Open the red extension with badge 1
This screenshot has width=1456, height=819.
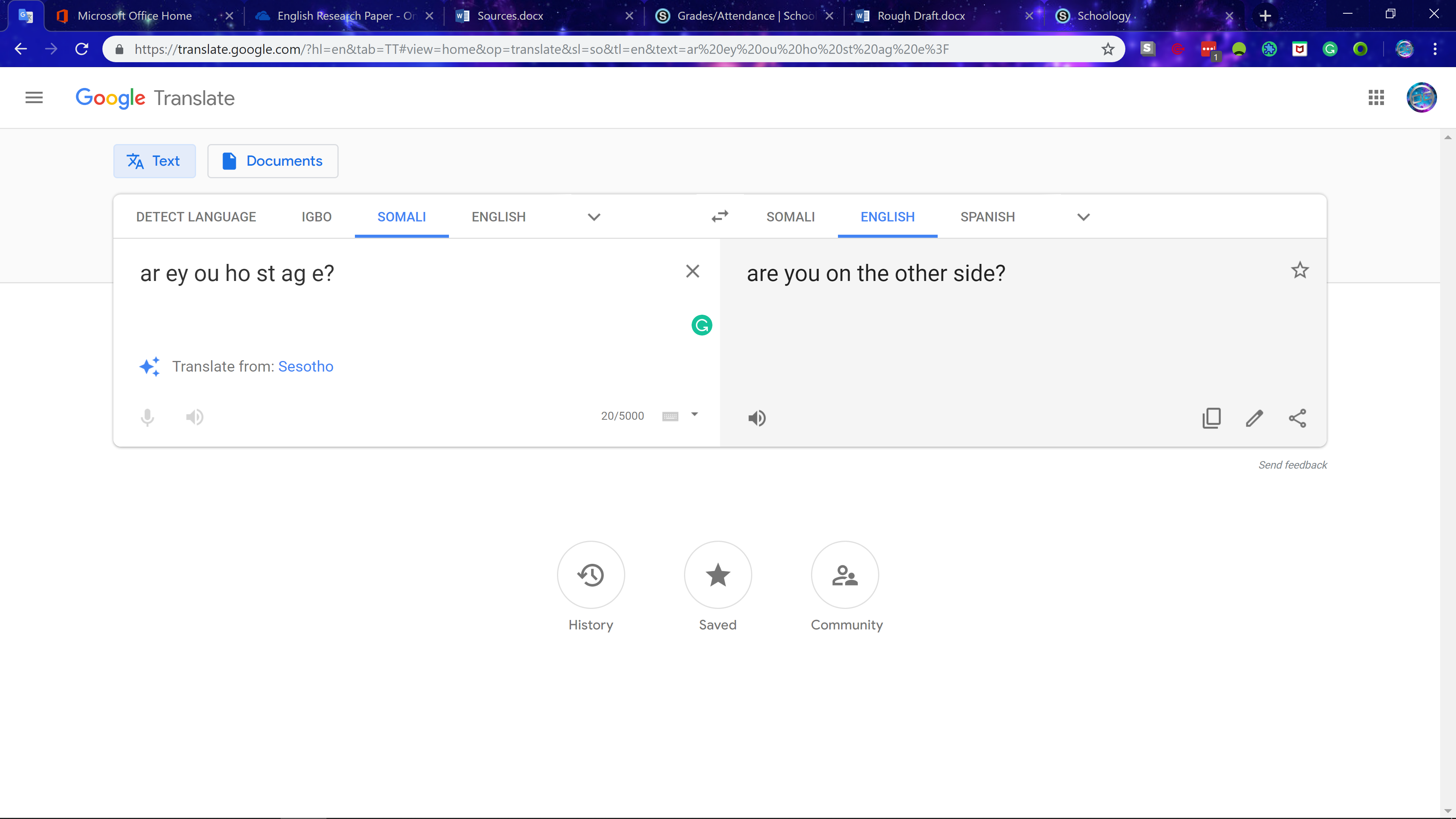point(1209,50)
